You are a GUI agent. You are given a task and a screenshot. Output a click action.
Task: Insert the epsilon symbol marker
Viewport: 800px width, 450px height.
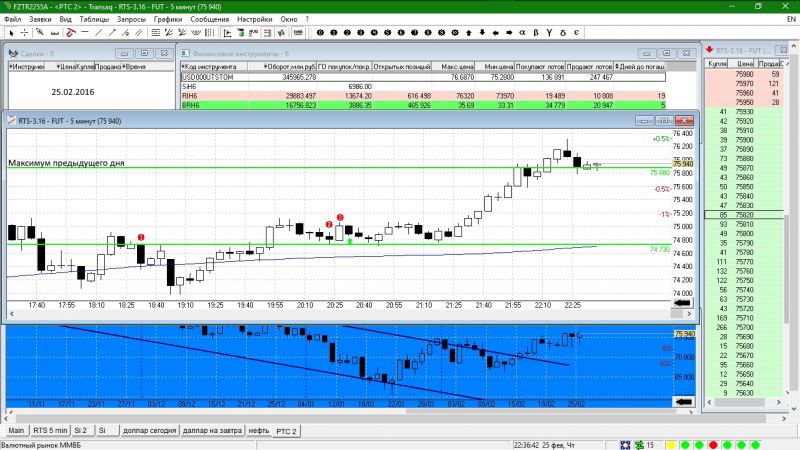coord(577,33)
